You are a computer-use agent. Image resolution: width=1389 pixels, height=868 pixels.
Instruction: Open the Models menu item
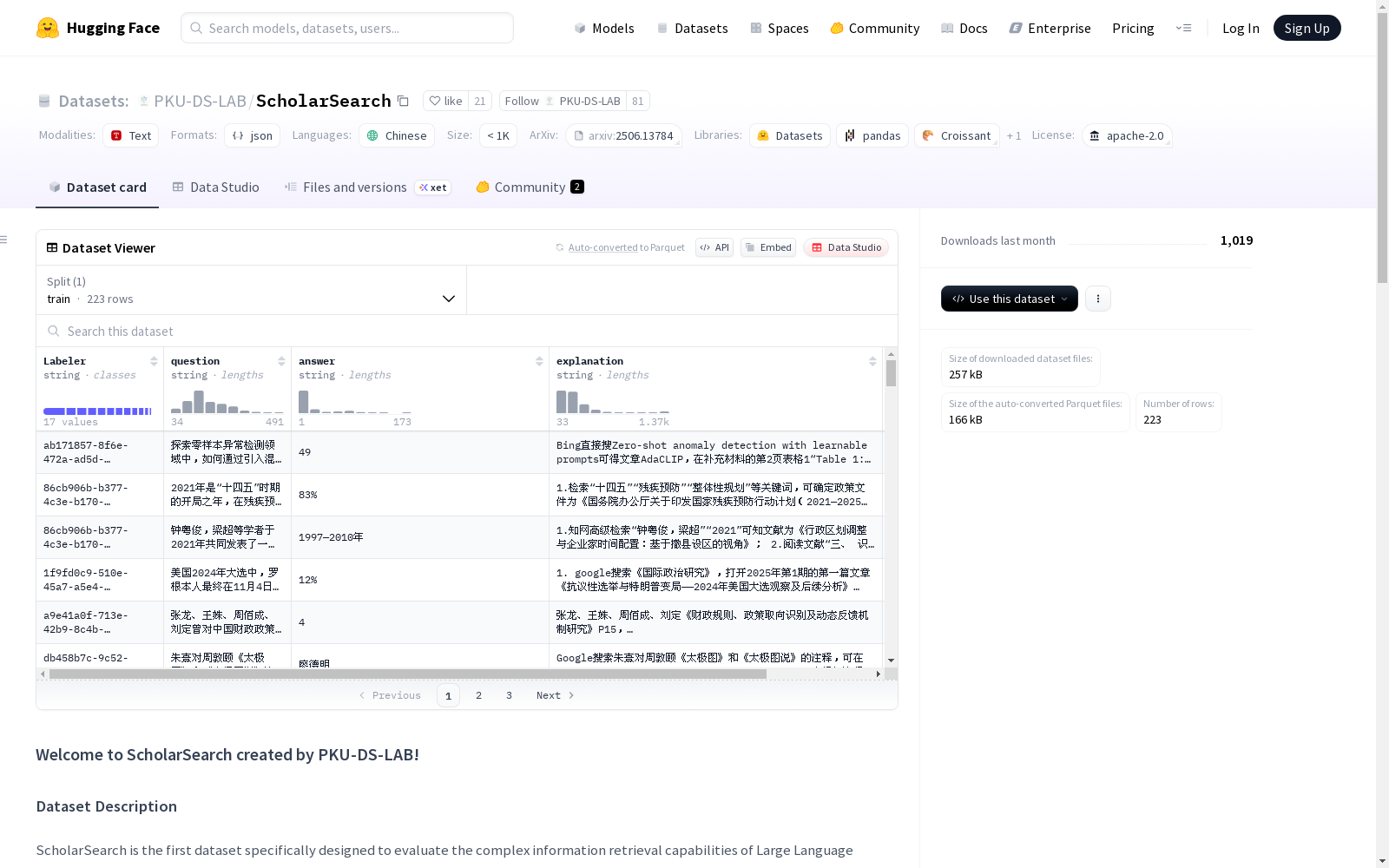[x=604, y=28]
